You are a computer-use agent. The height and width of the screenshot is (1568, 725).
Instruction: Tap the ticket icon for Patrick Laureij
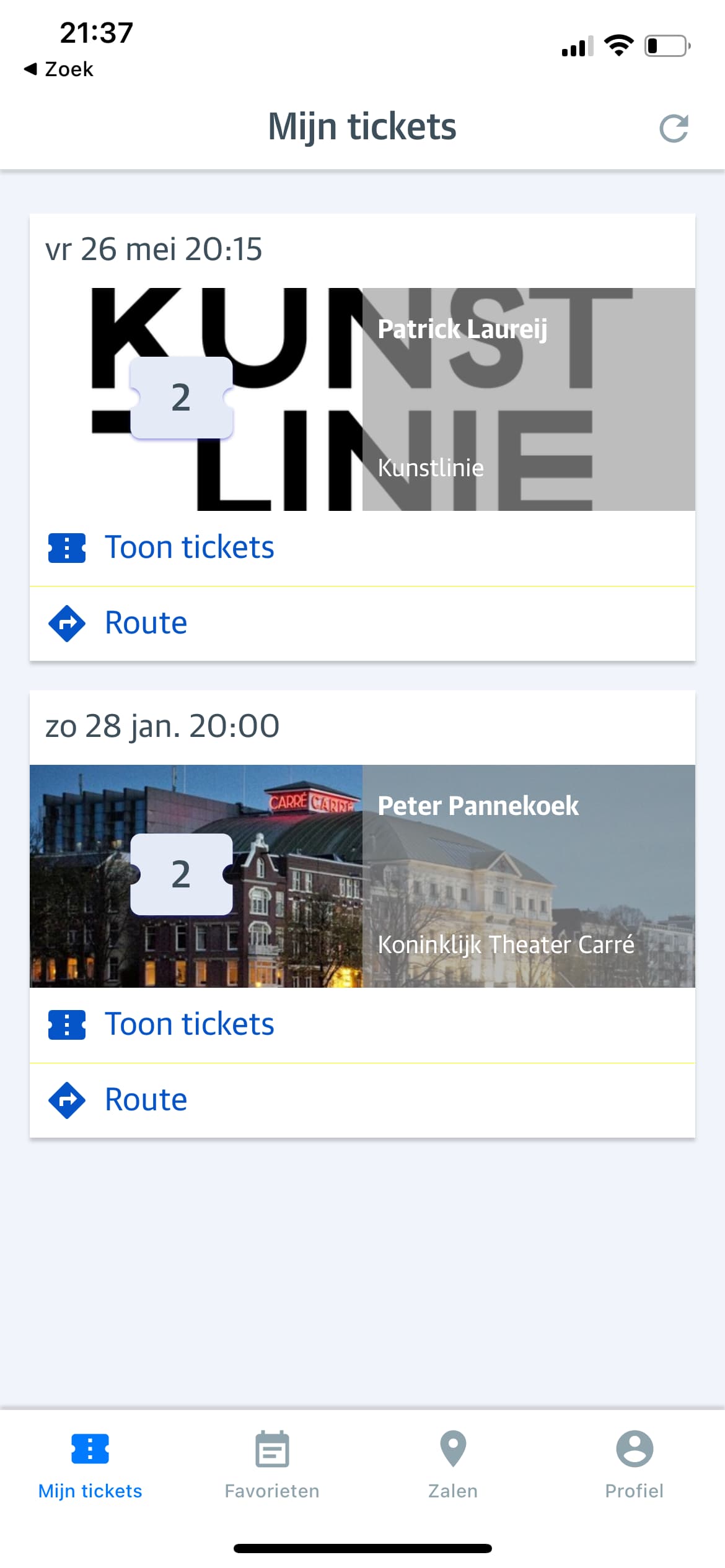click(67, 548)
